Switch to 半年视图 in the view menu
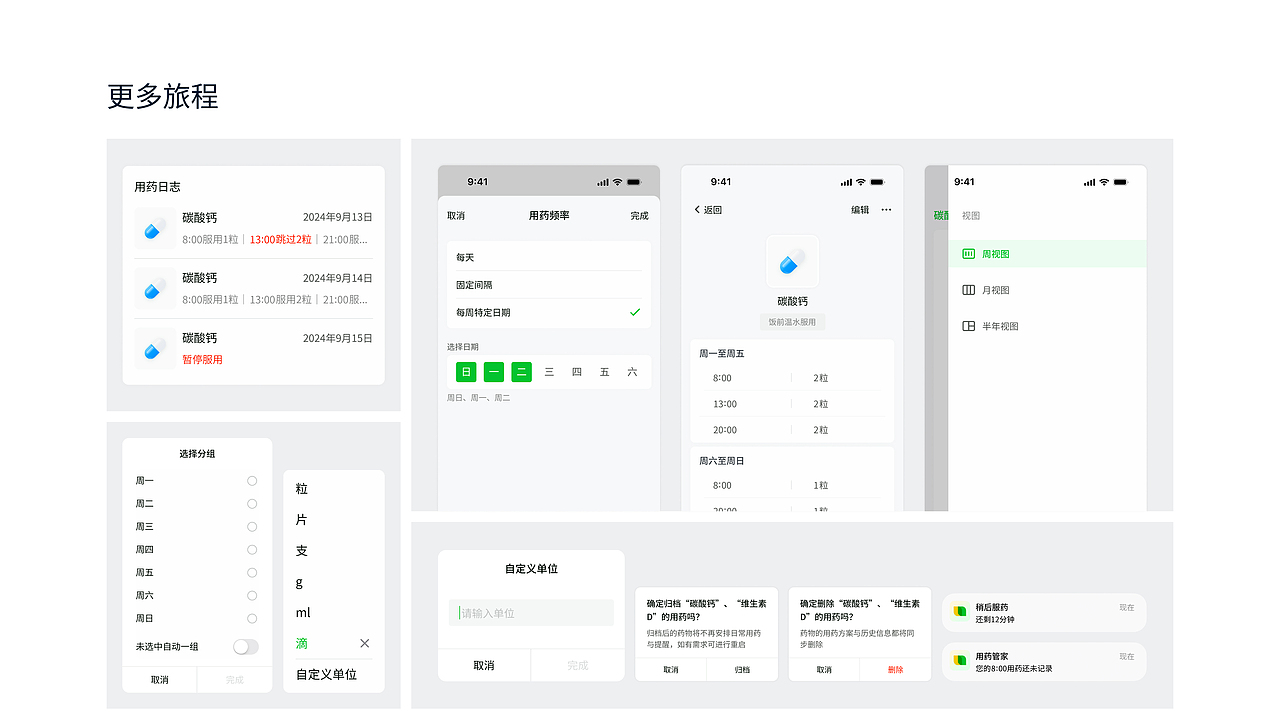The width and height of the screenshot is (1280, 720). click(1047, 326)
